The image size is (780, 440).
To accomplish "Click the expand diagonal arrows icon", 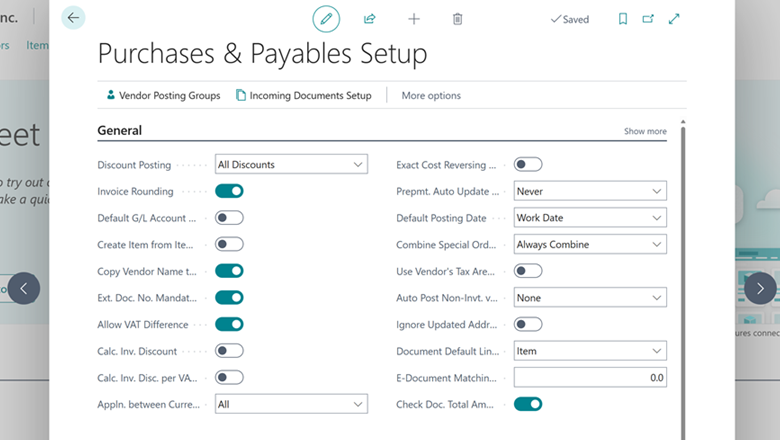I will [674, 19].
